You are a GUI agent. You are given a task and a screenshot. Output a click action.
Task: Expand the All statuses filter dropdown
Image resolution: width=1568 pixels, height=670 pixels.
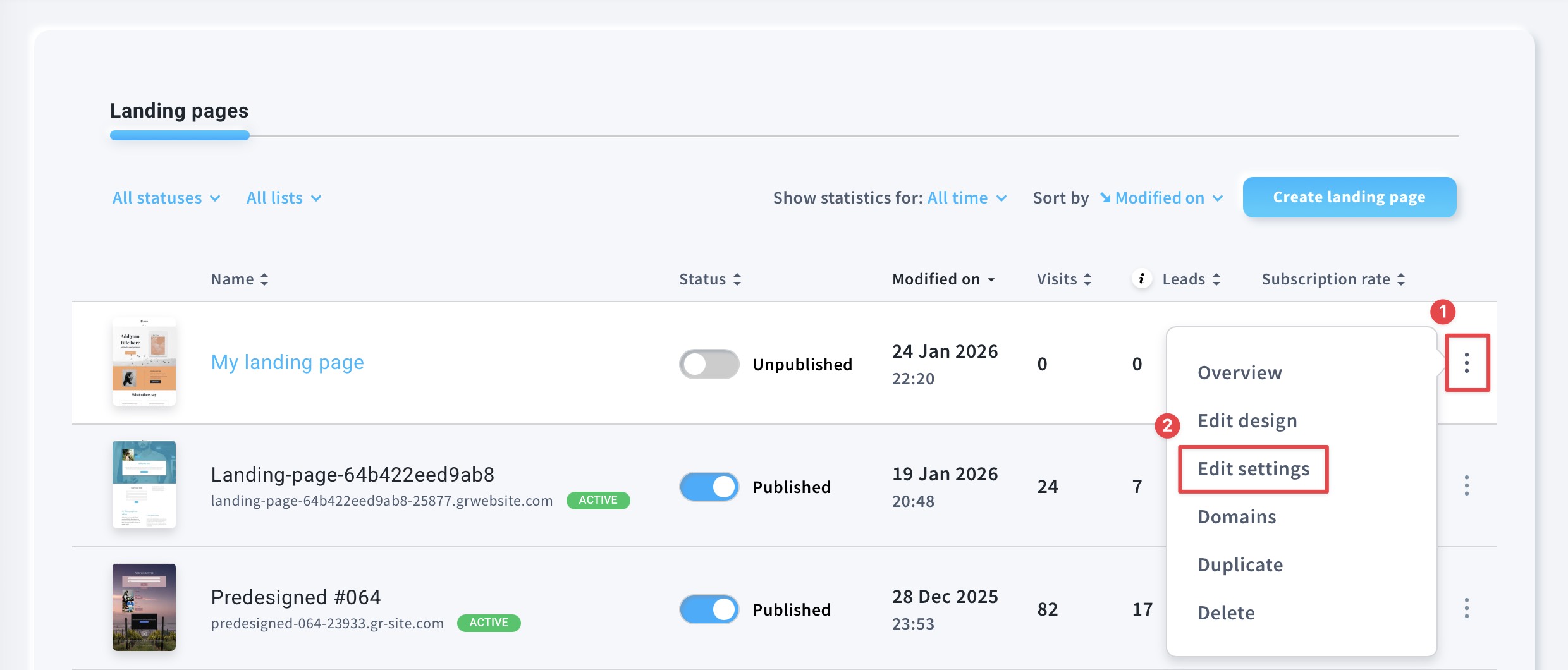166,198
